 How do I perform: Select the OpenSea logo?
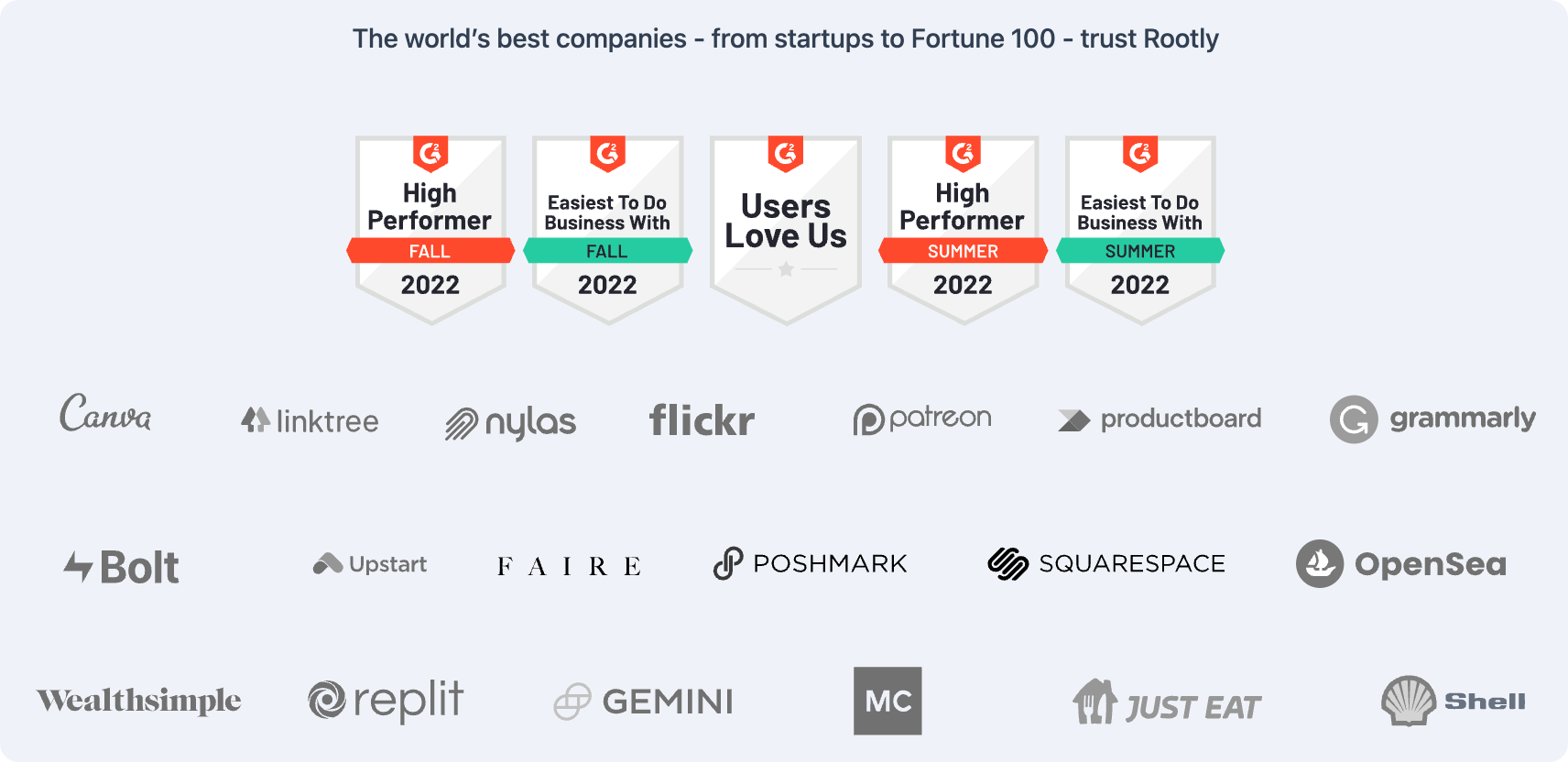[x=1401, y=564]
